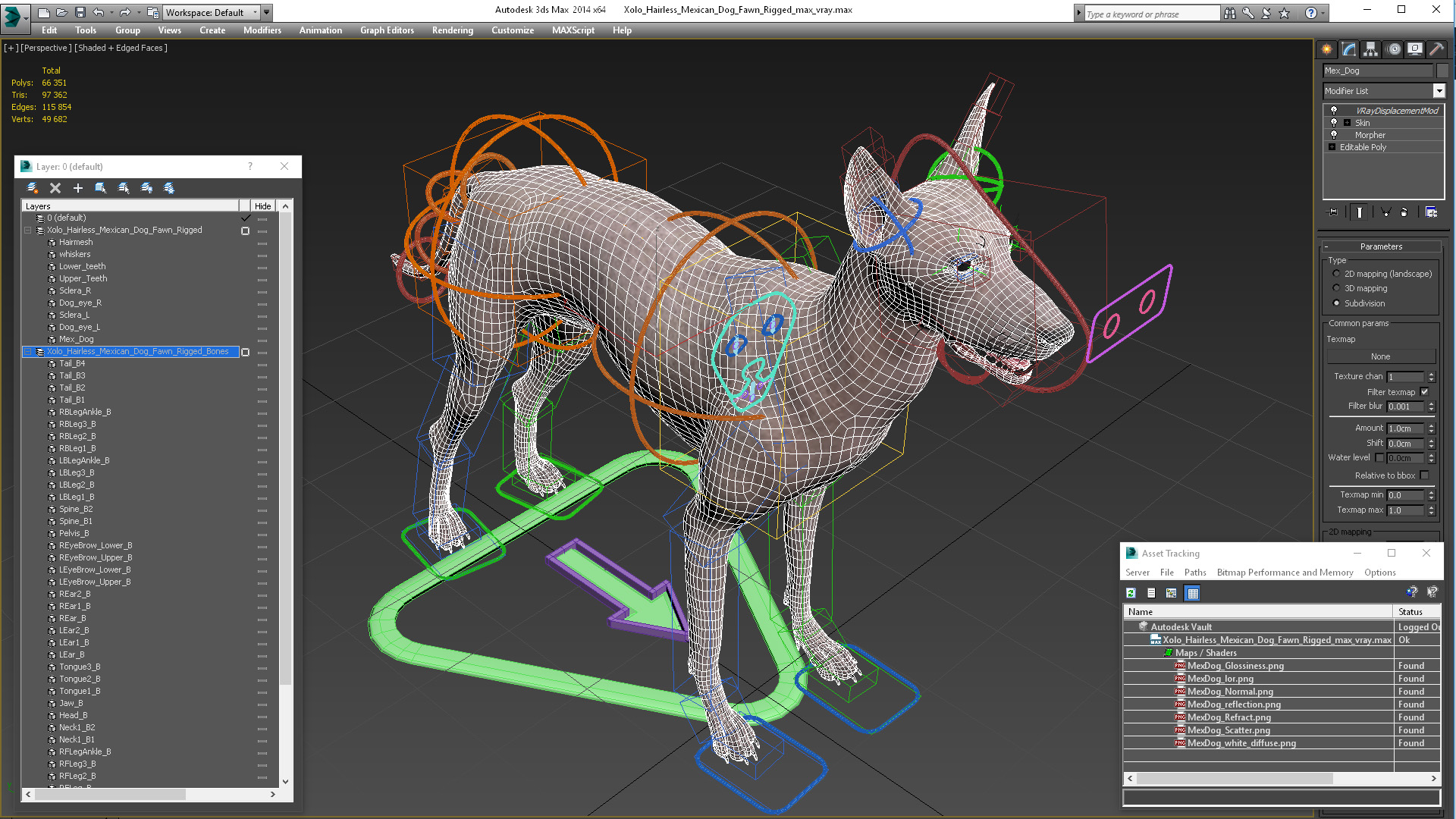Open the Graph Editors menu
This screenshot has height=819, width=1456.
(387, 30)
